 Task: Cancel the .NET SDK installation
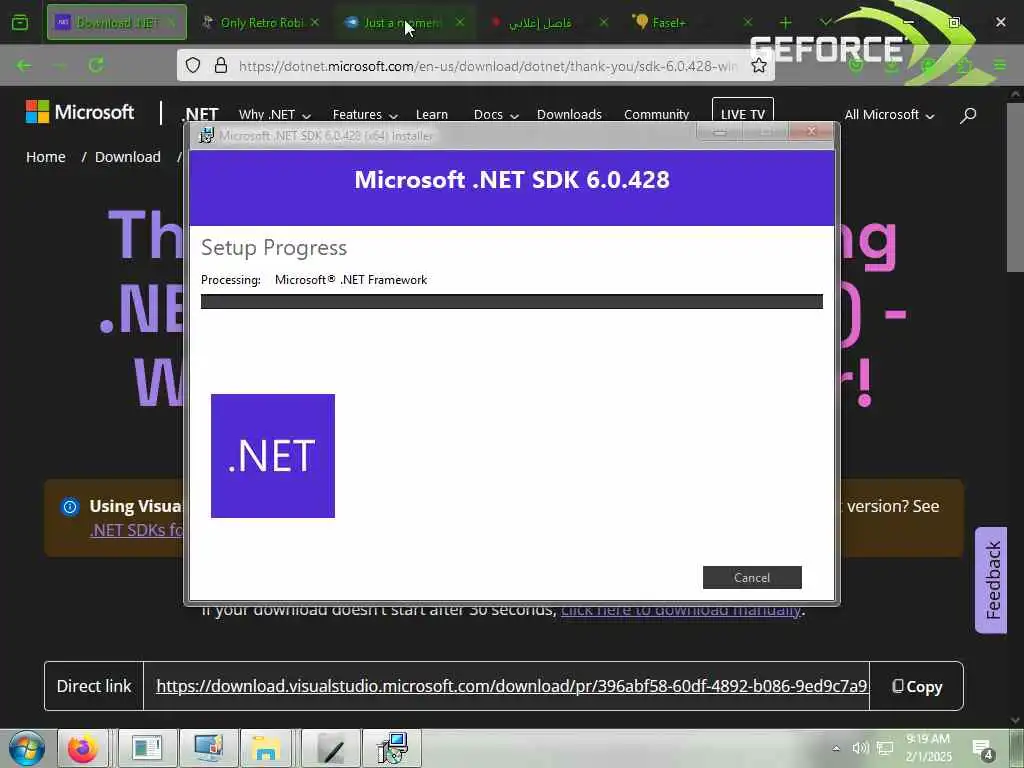point(752,577)
